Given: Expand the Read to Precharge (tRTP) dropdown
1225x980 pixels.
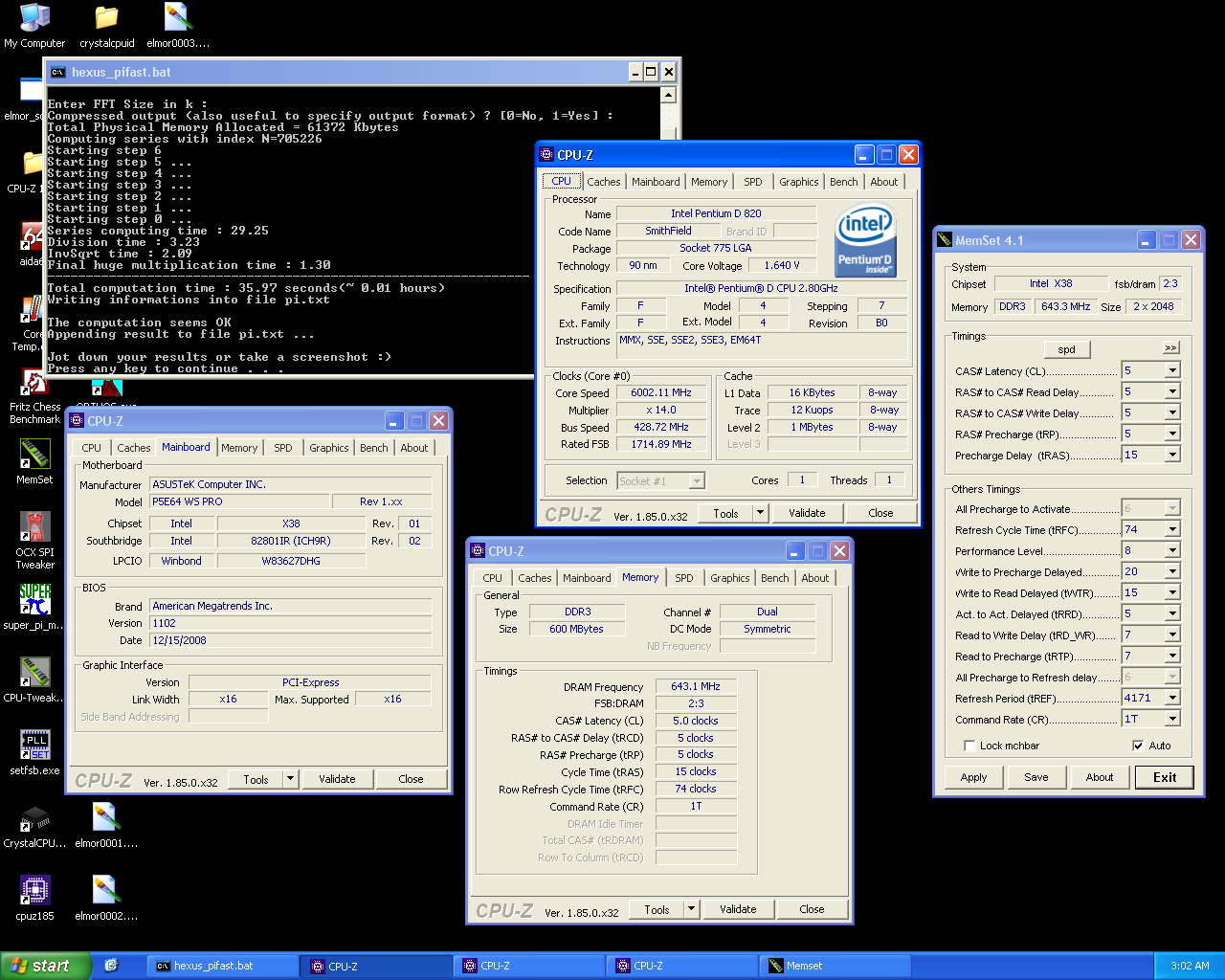Looking at the screenshot, I should pyautogui.click(x=1172, y=656).
